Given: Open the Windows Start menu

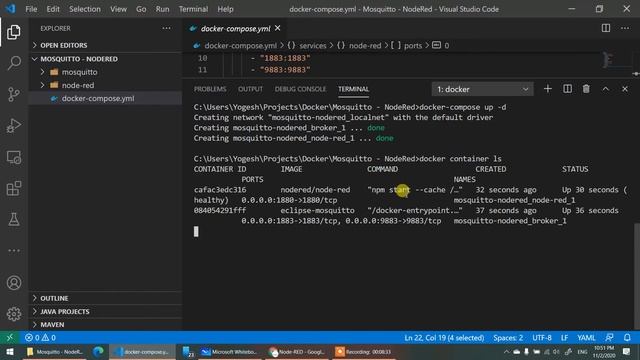Looking at the screenshot, I should click(x=10, y=352).
